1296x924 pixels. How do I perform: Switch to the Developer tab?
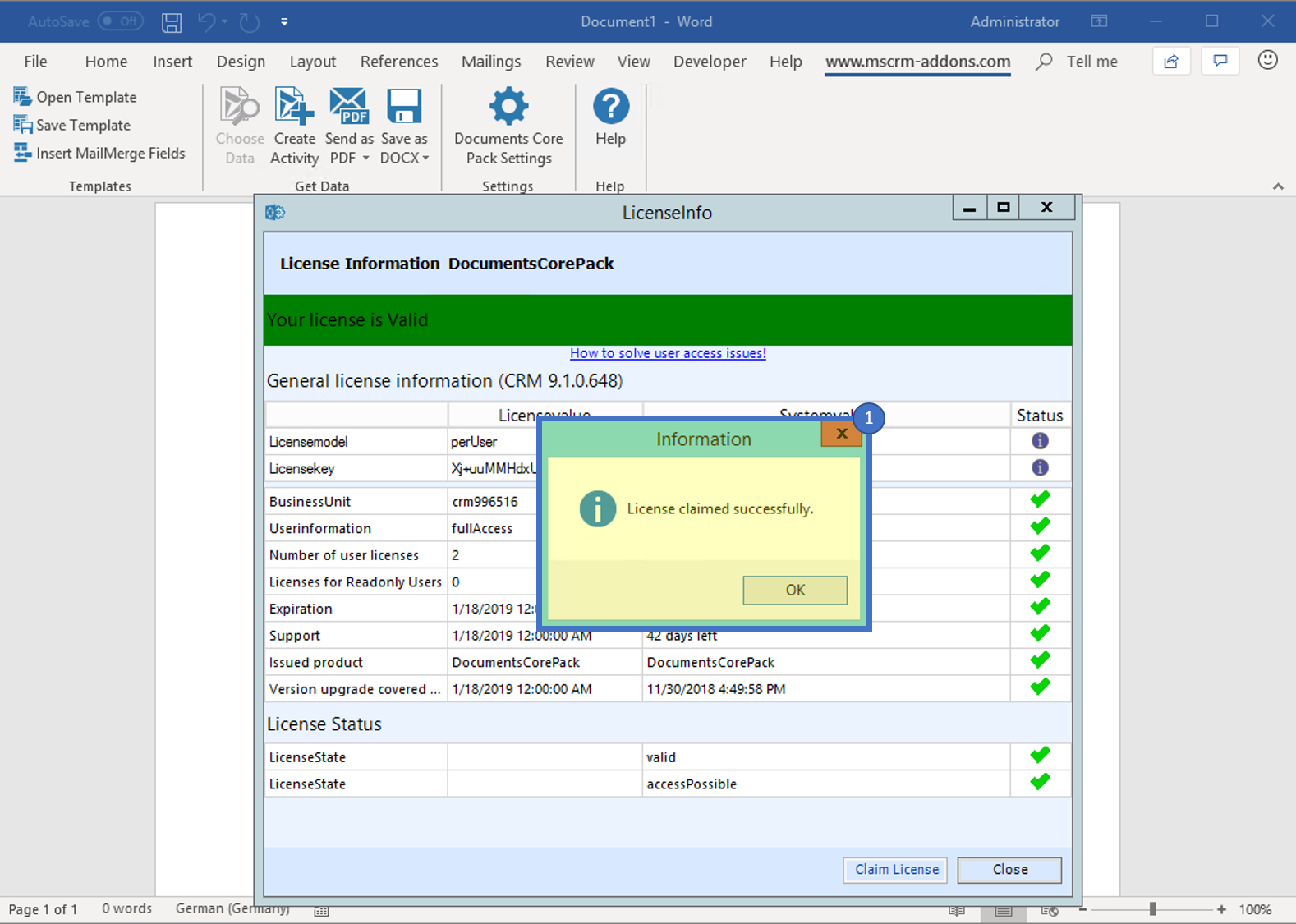[x=710, y=62]
